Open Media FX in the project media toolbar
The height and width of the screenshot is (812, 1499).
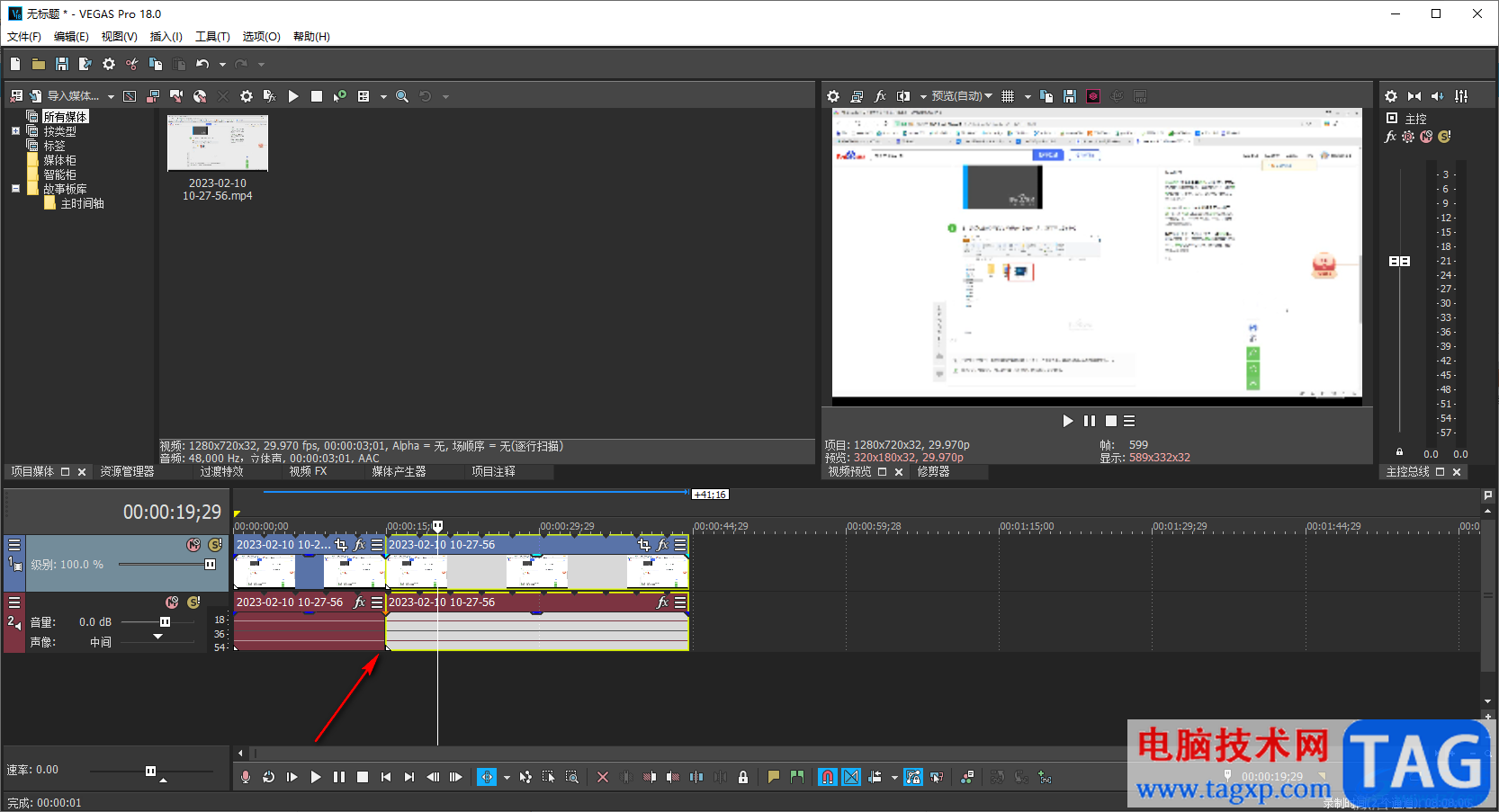[x=269, y=96]
